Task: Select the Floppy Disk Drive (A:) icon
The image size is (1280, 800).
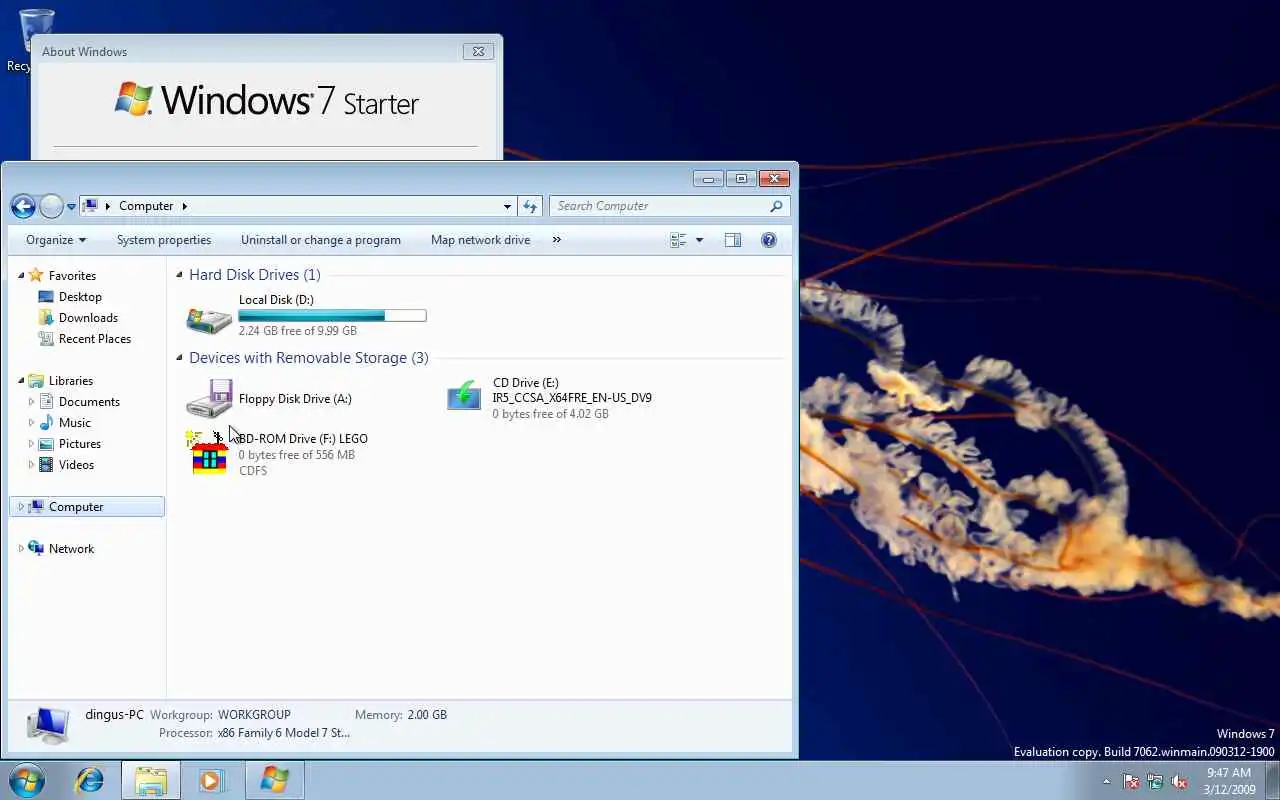Action: (209, 398)
